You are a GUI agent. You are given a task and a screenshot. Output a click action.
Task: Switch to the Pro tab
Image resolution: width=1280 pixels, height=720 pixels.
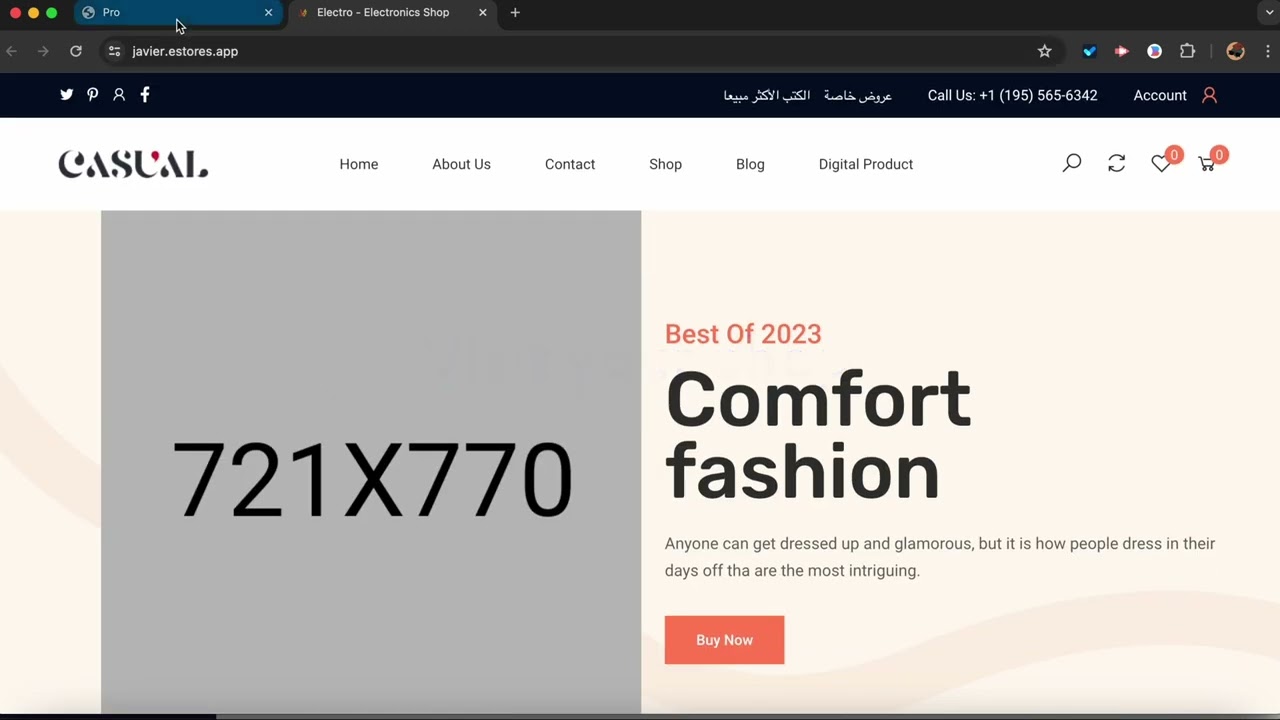pos(177,13)
